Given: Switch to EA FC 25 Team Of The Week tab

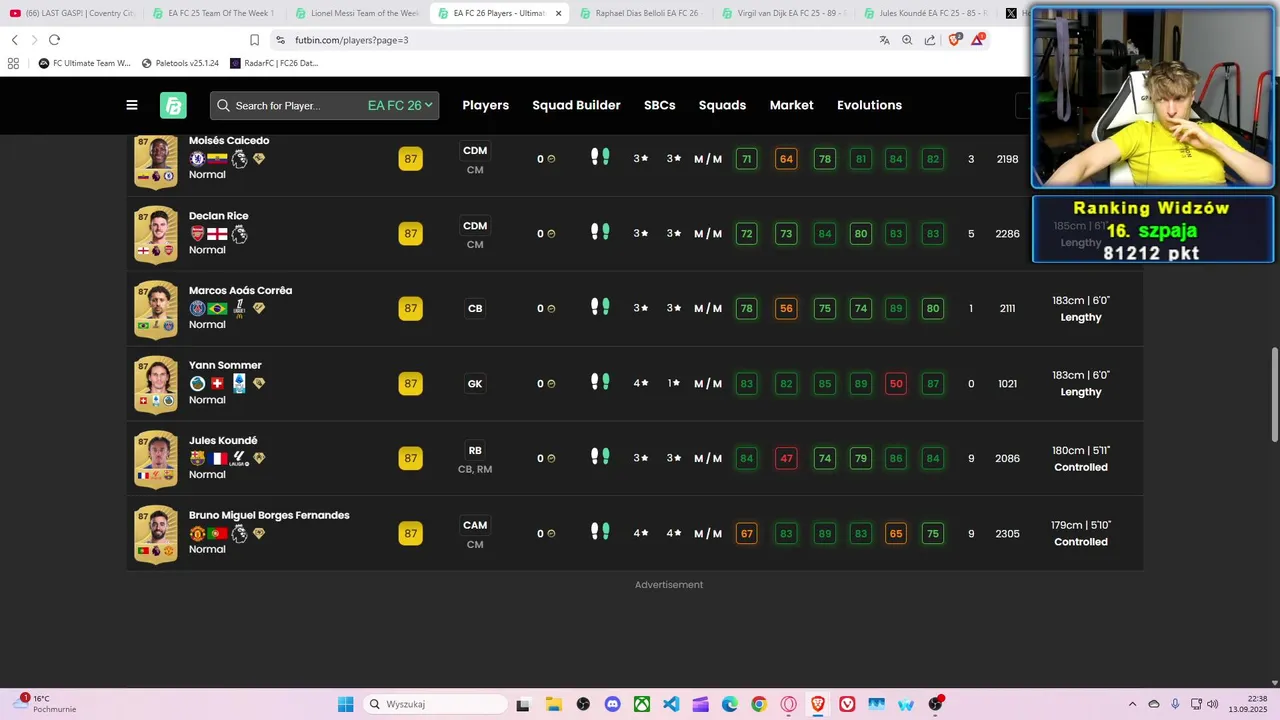Looking at the screenshot, I should 214,13.
